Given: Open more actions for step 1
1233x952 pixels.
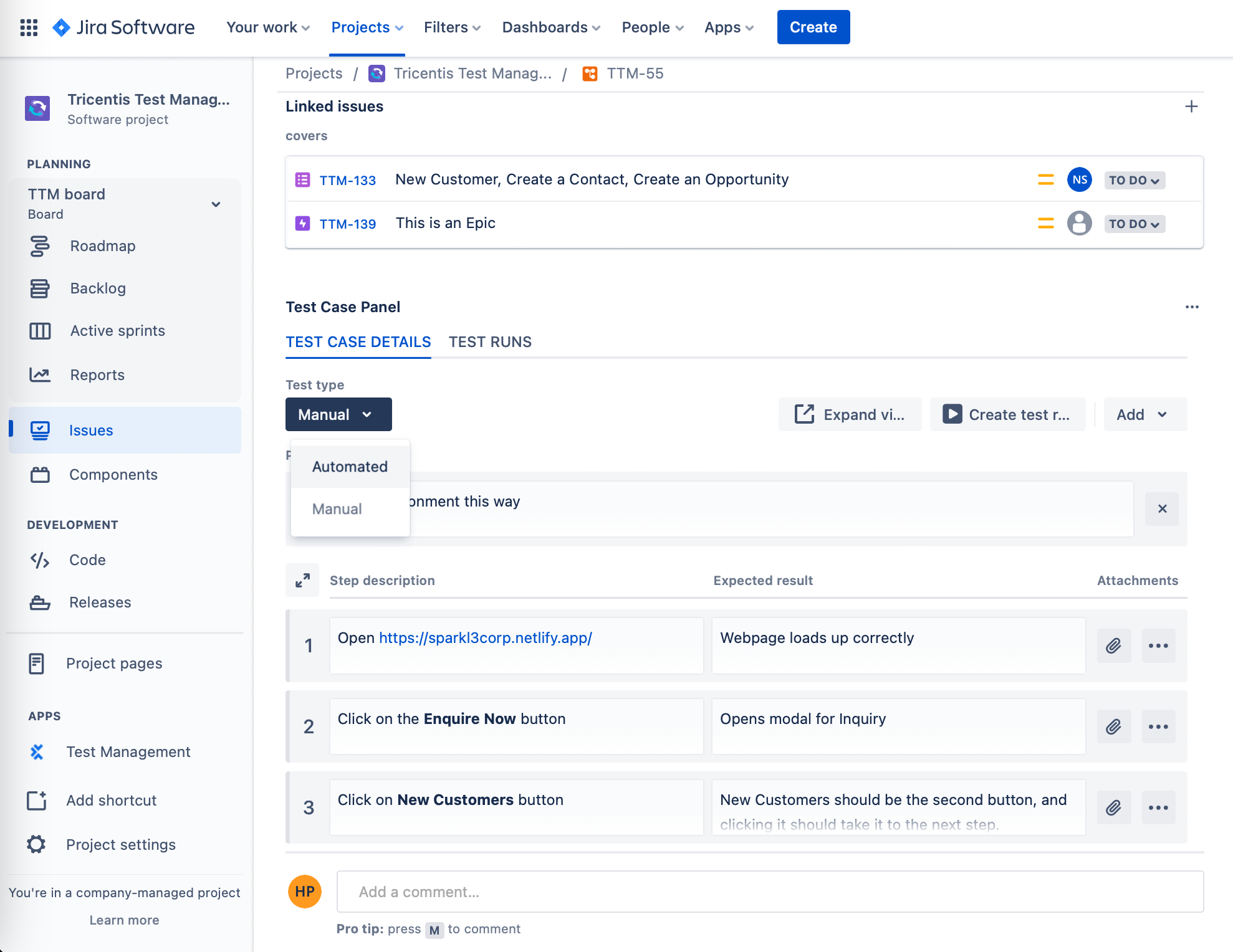Looking at the screenshot, I should tap(1158, 645).
